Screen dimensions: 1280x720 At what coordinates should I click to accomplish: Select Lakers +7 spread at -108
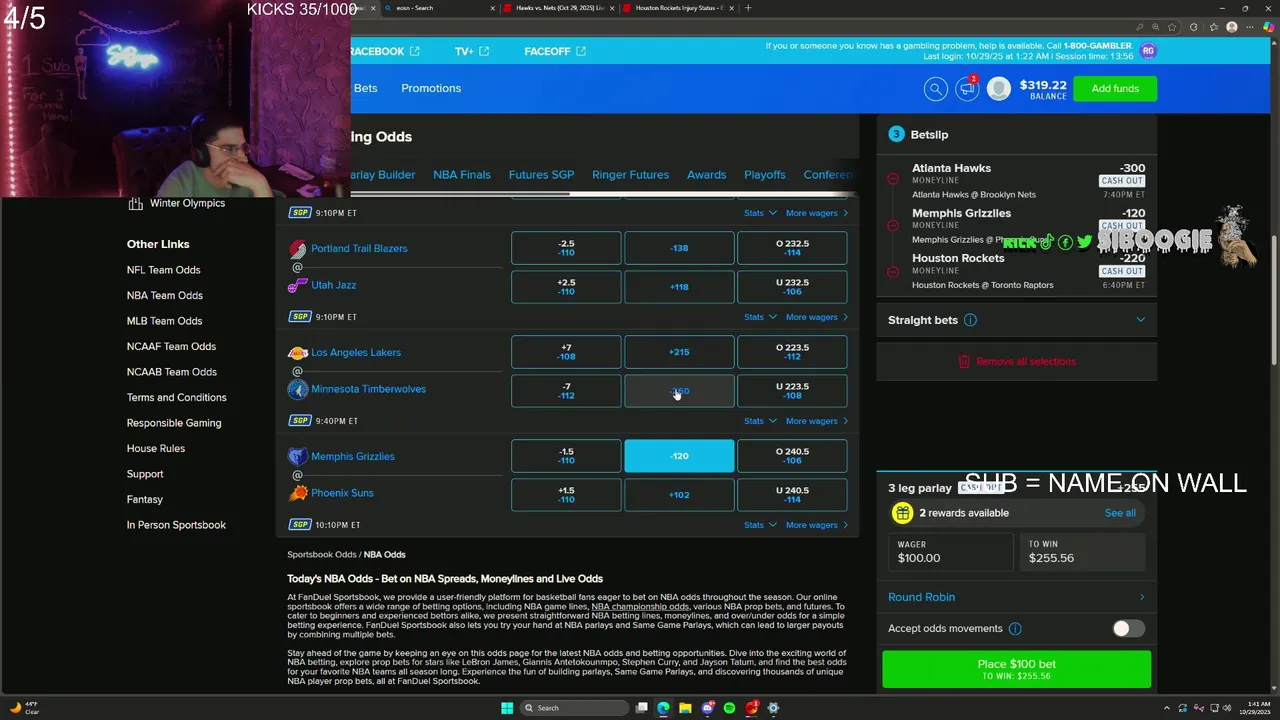[566, 352]
